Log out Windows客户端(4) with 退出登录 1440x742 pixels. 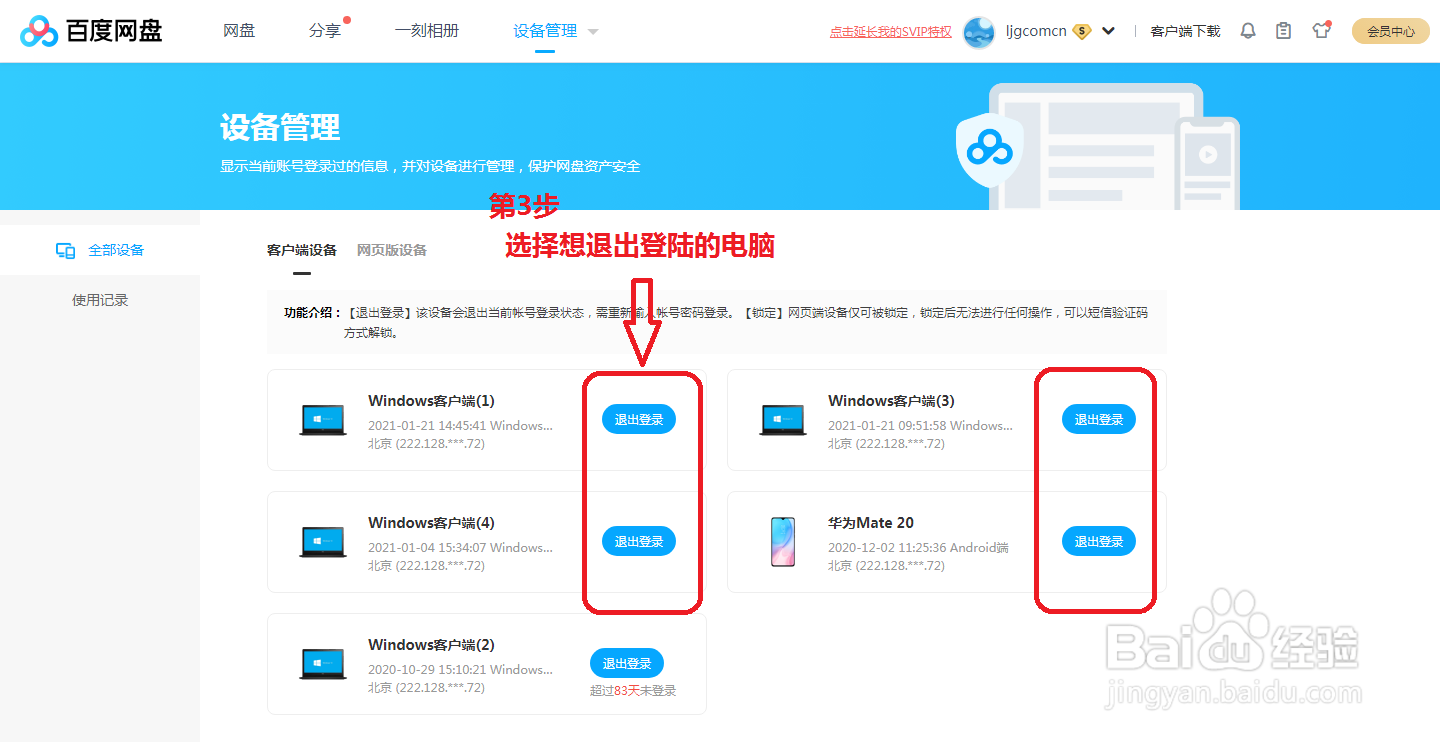click(x=639, y=541)
